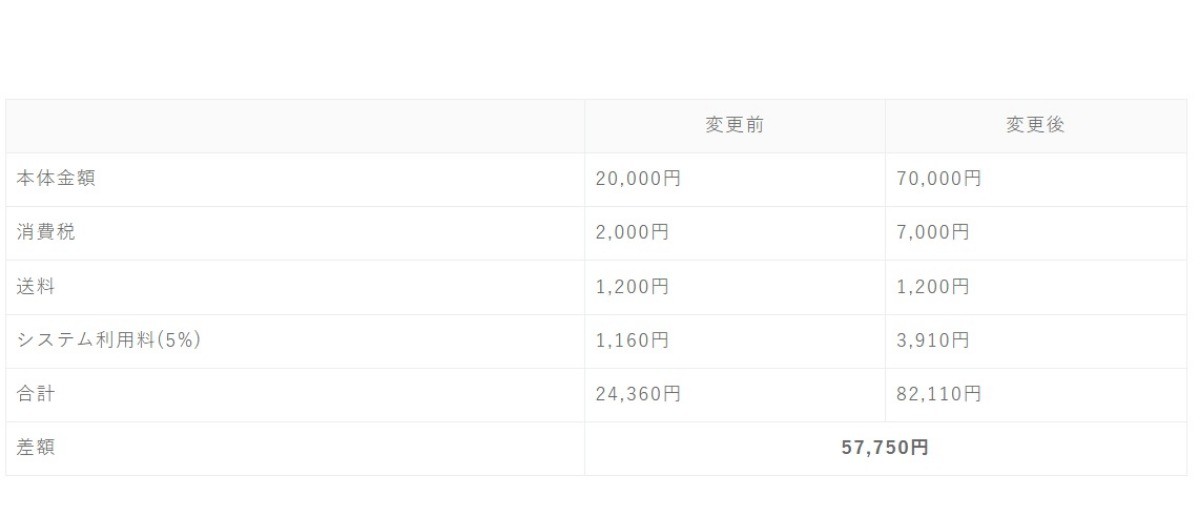This screenshot has width=1200, height=508.
Task: Click the 差額 row label
Action: (x=36, y=448)
